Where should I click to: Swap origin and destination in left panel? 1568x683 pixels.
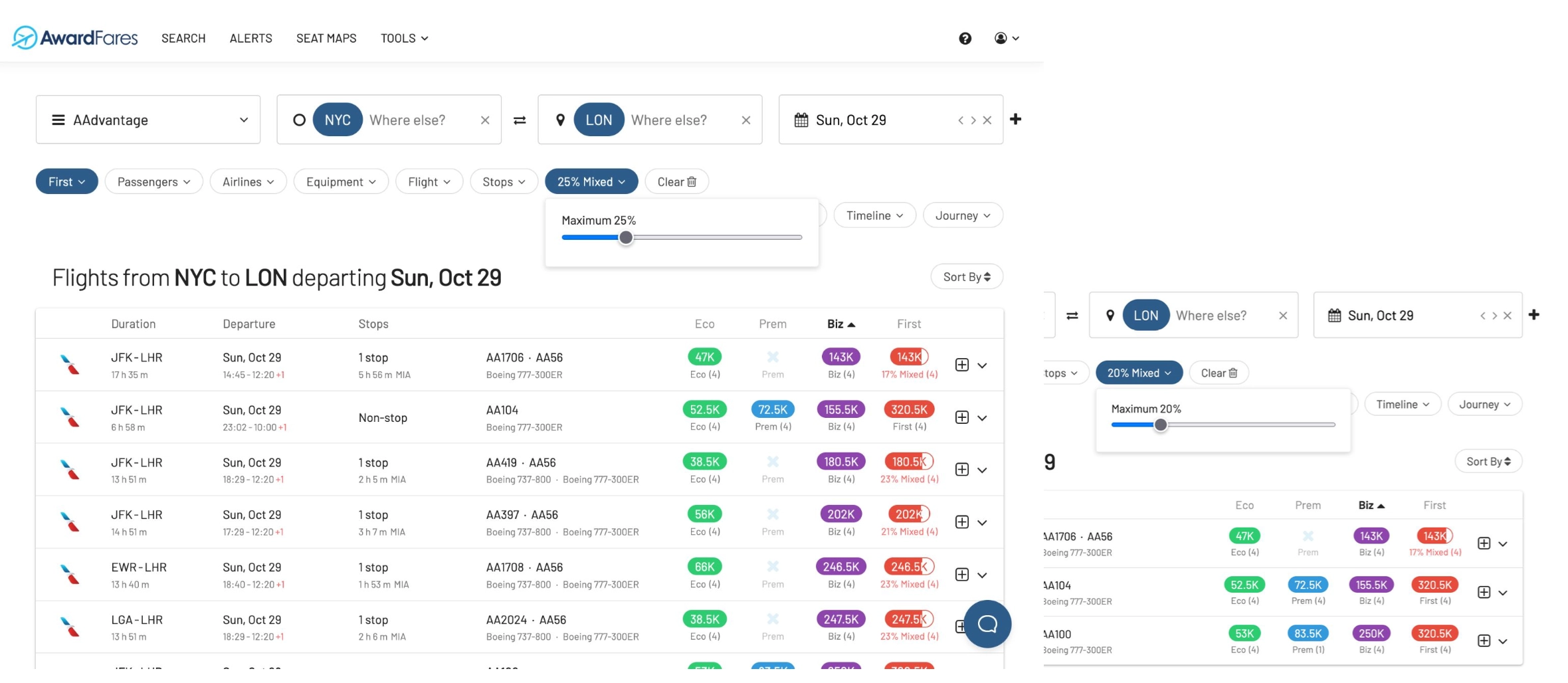pos(520,120)
